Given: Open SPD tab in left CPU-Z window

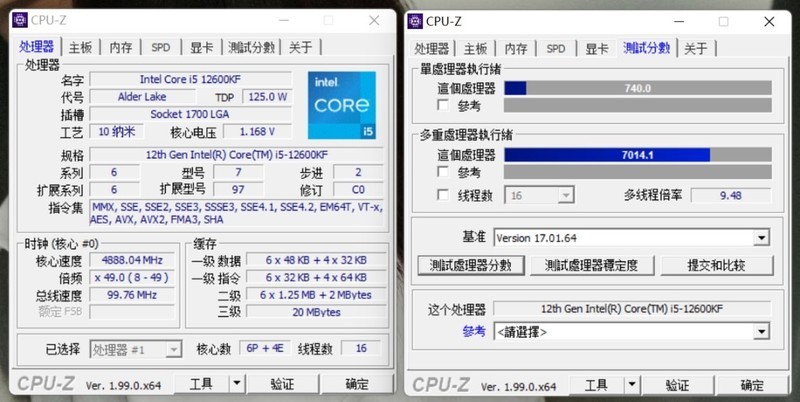Looking at the screenshot, I should click(161, 47).
